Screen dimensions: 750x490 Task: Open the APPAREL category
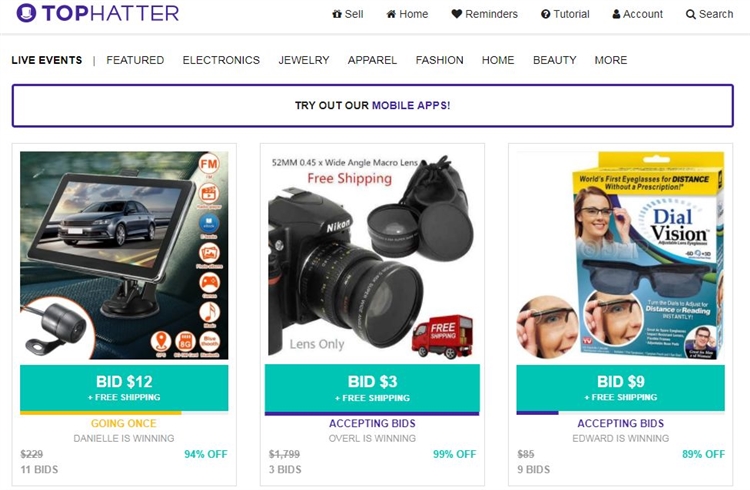(372, 60)
